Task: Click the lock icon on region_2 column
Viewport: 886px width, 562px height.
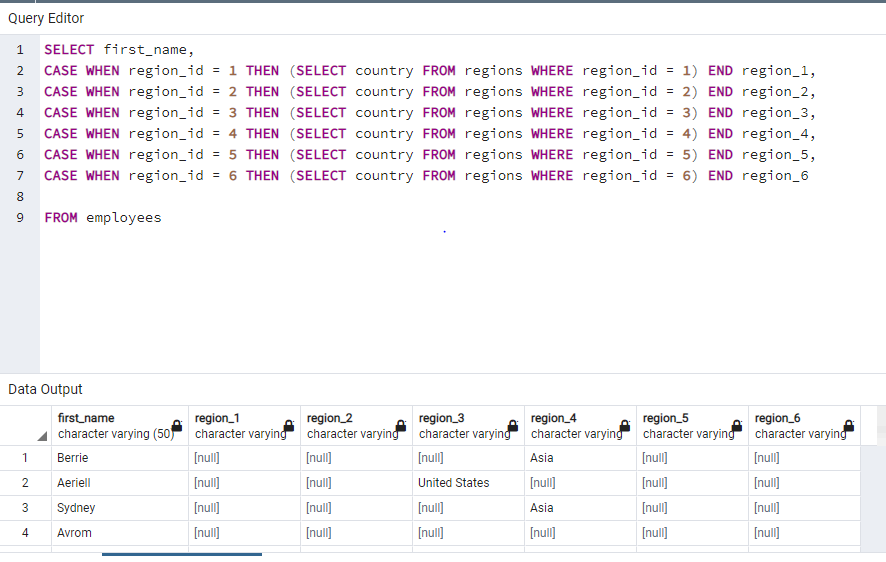Action: click(x=401, y=426)
